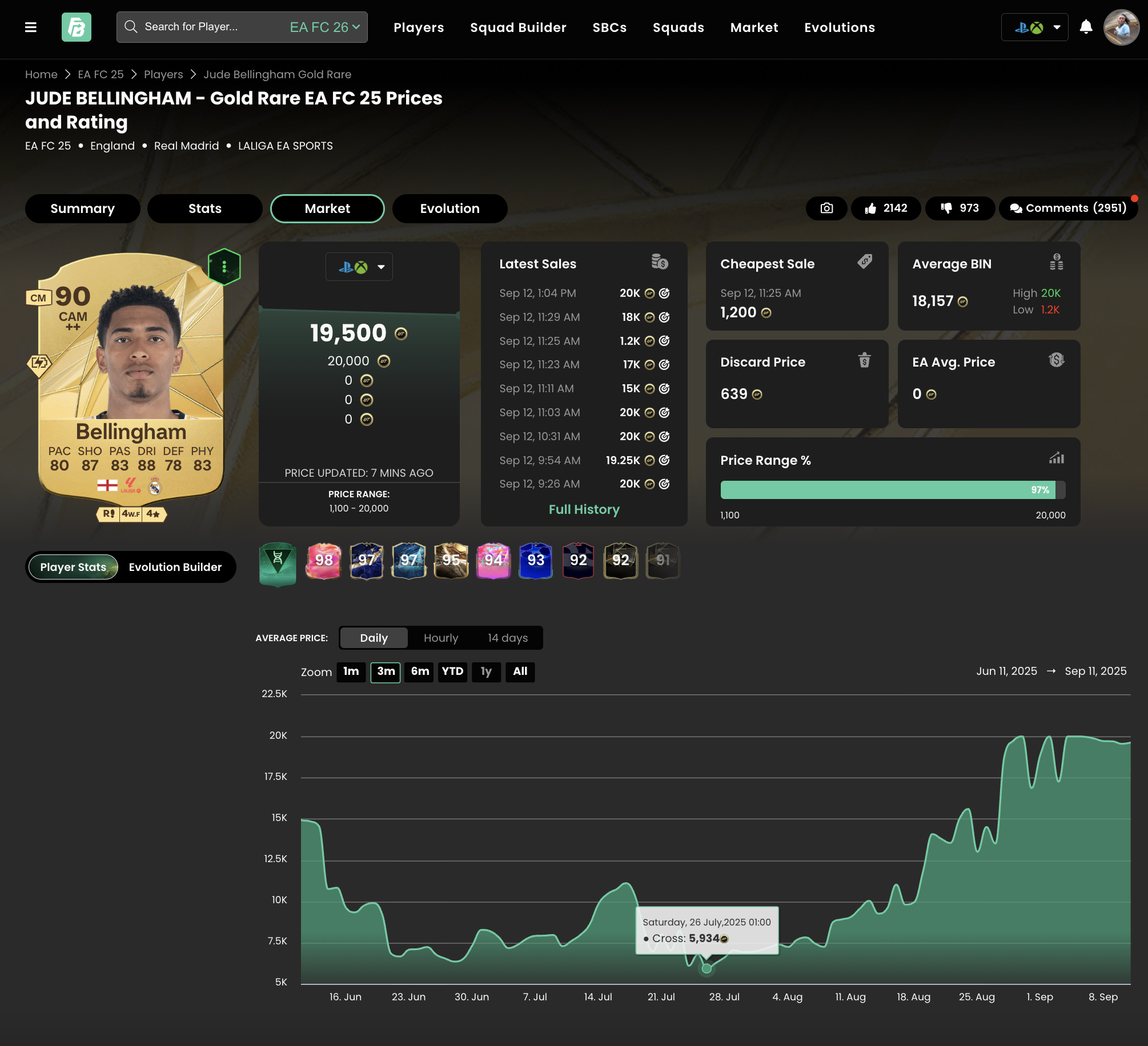Viewport: 1148px width, 1046px height.
Task: Select Hourly average price
Action: point(441,638)
